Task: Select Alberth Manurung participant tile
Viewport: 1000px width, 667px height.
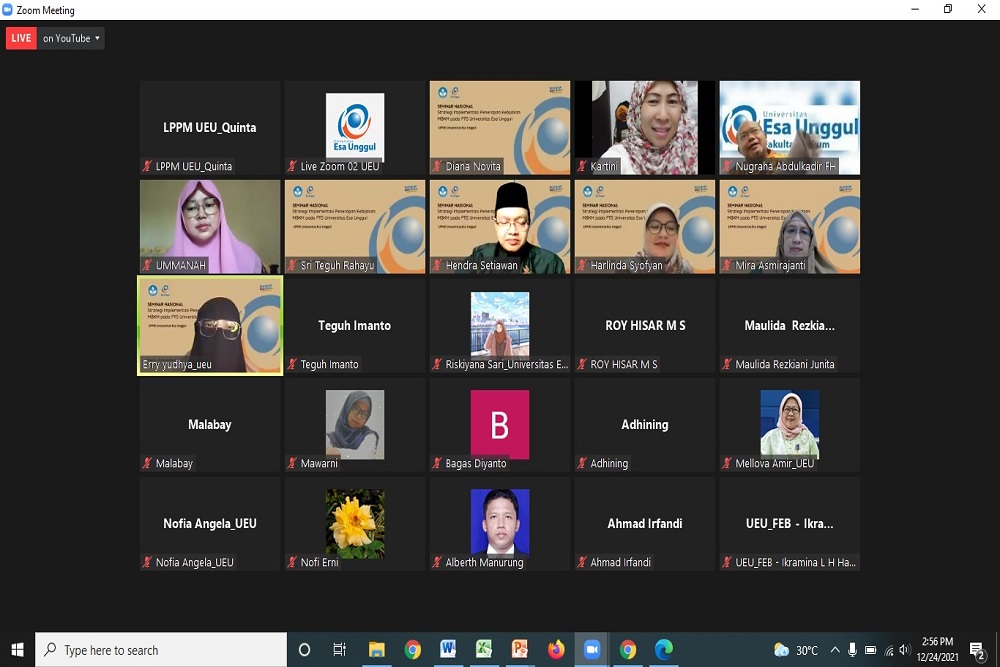Action: [499, 524]
